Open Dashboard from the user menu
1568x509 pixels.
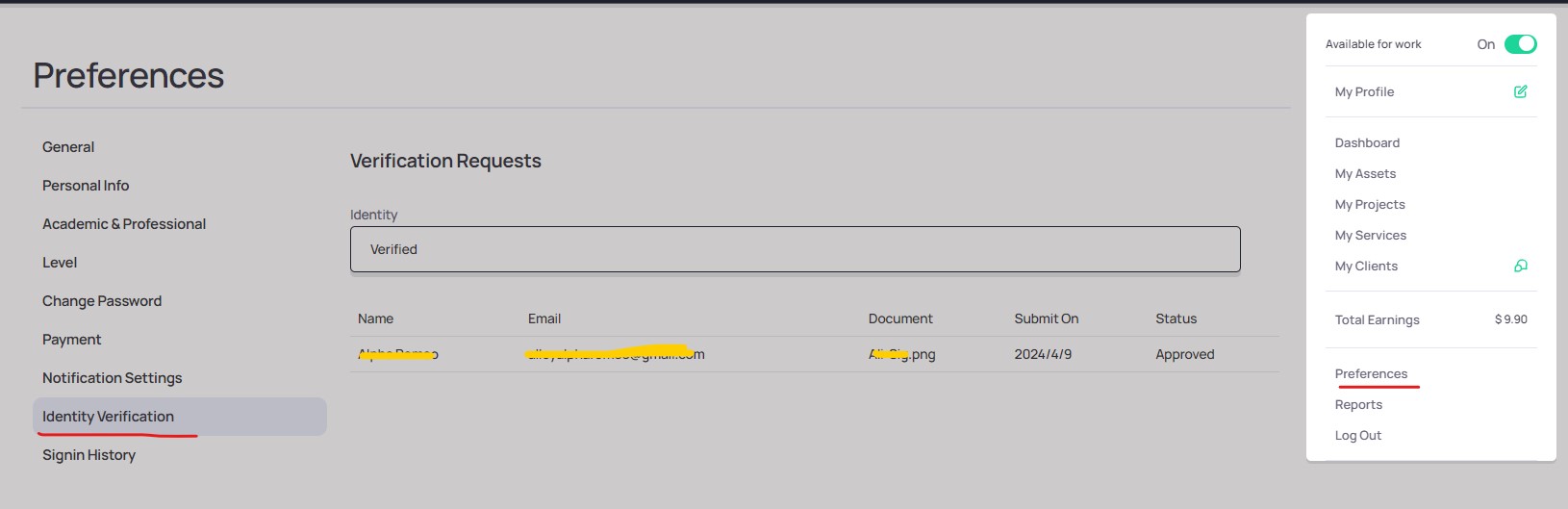point(1367,142)
